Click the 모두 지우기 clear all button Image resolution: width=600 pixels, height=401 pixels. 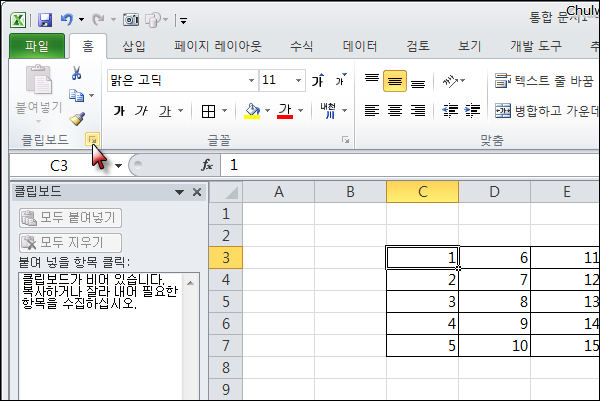70,243
